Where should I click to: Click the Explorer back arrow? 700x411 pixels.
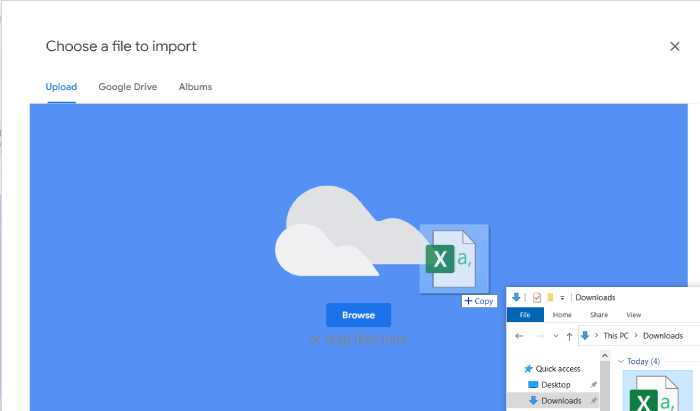point(519,336)
